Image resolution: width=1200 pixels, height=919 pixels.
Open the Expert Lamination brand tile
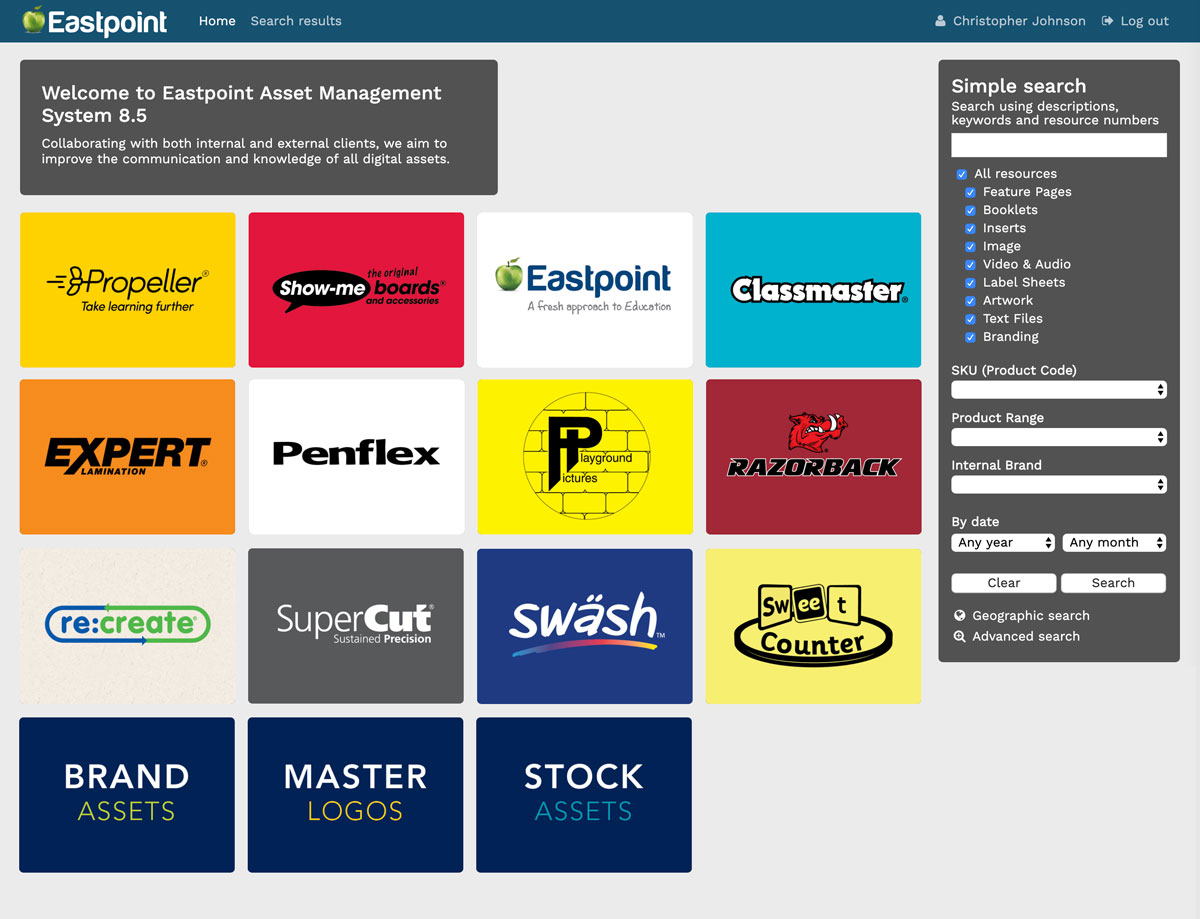tap(128, 457)
